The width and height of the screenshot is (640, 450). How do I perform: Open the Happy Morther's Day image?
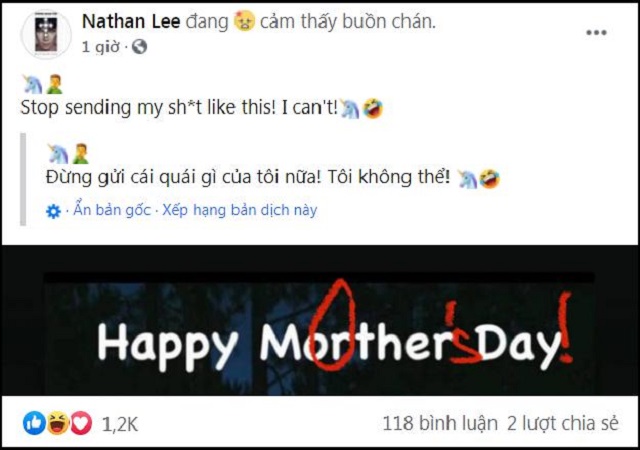pos(320,320)
